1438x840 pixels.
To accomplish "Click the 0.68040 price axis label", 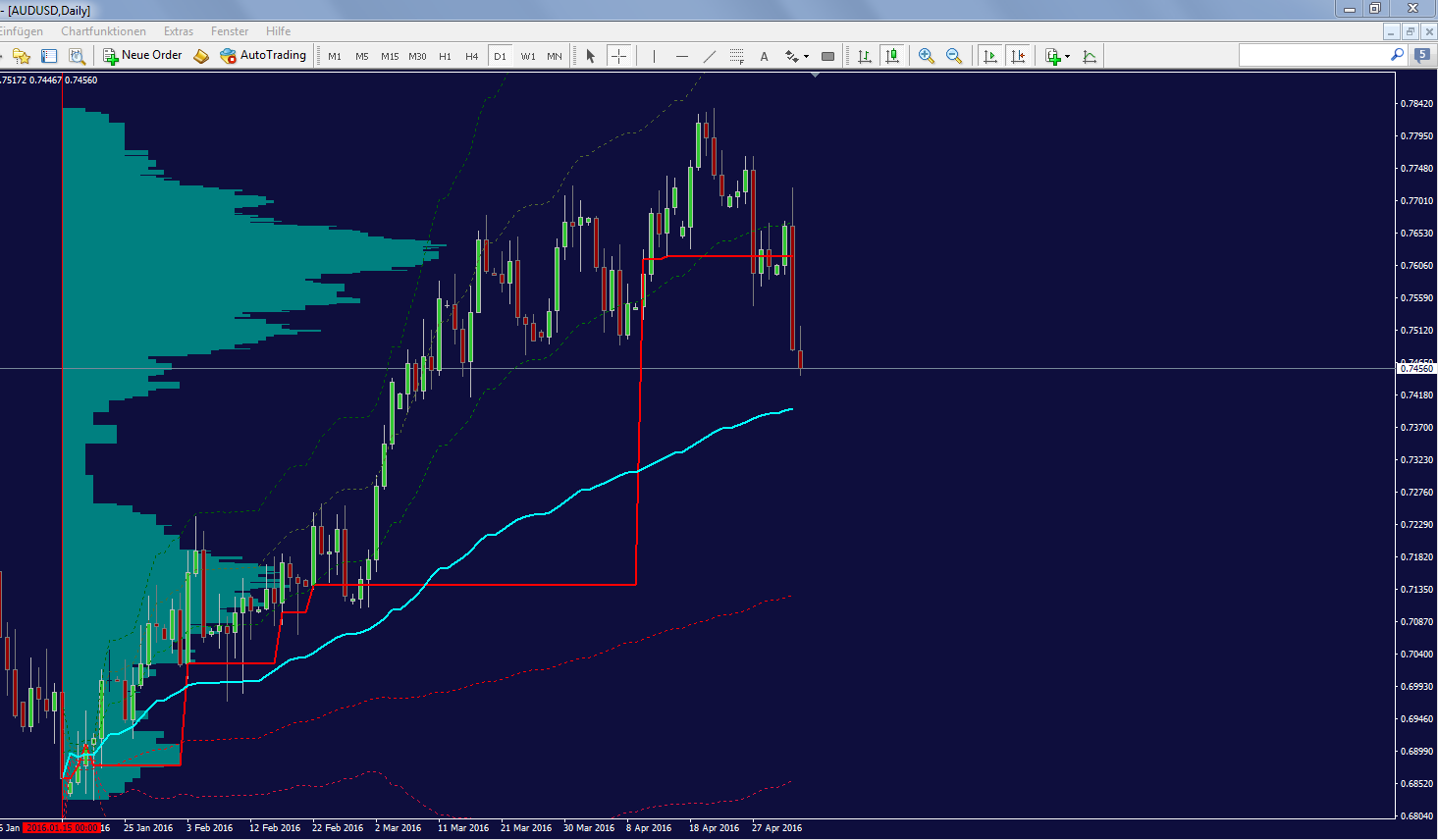I will tap(1415, 816).
